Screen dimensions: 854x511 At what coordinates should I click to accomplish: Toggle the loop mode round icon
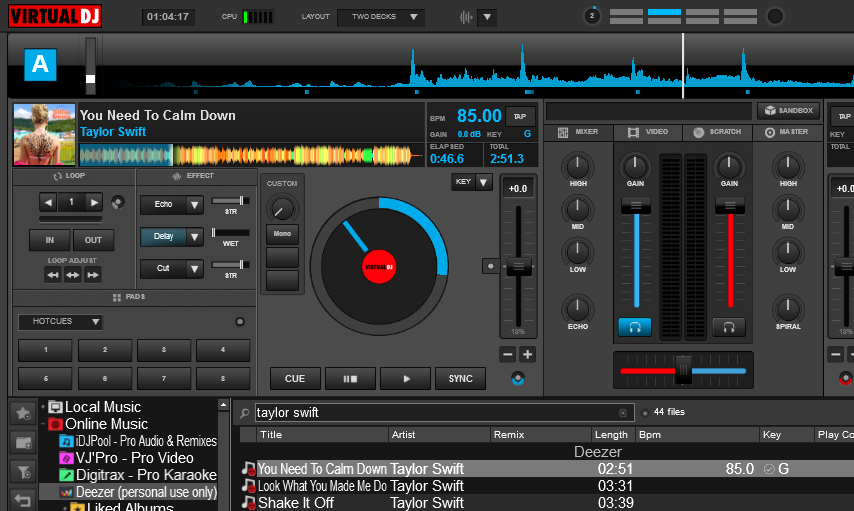[x=117, y=203]
